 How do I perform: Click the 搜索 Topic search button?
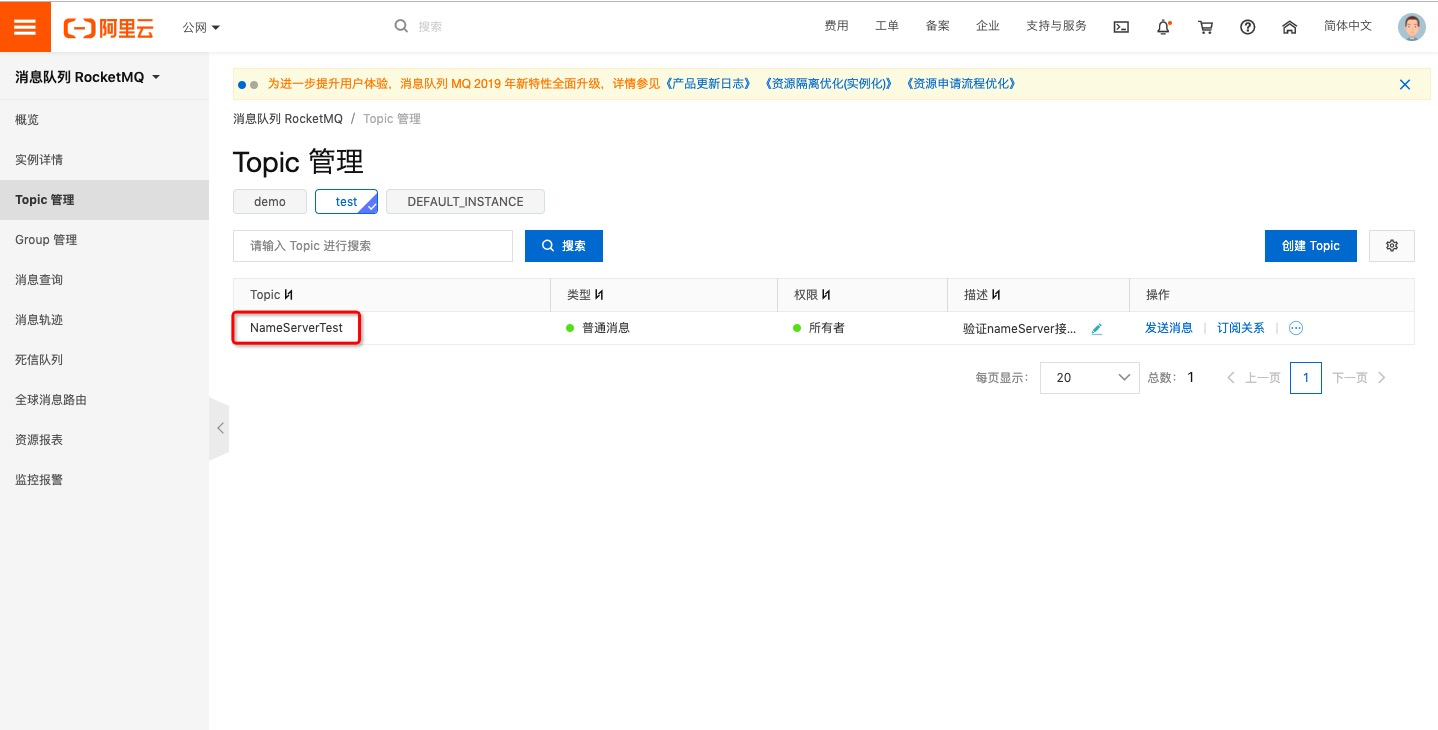coord(564,246)
